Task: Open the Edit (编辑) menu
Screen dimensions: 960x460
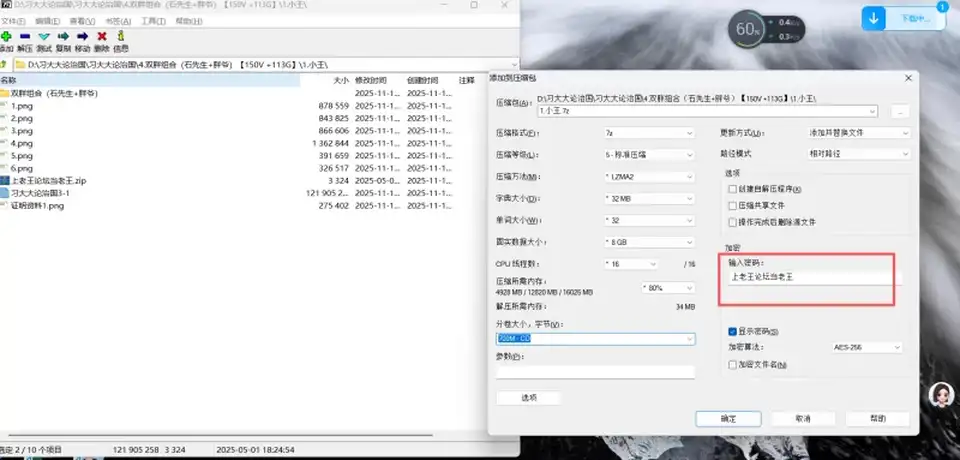Action: point(47,21)
